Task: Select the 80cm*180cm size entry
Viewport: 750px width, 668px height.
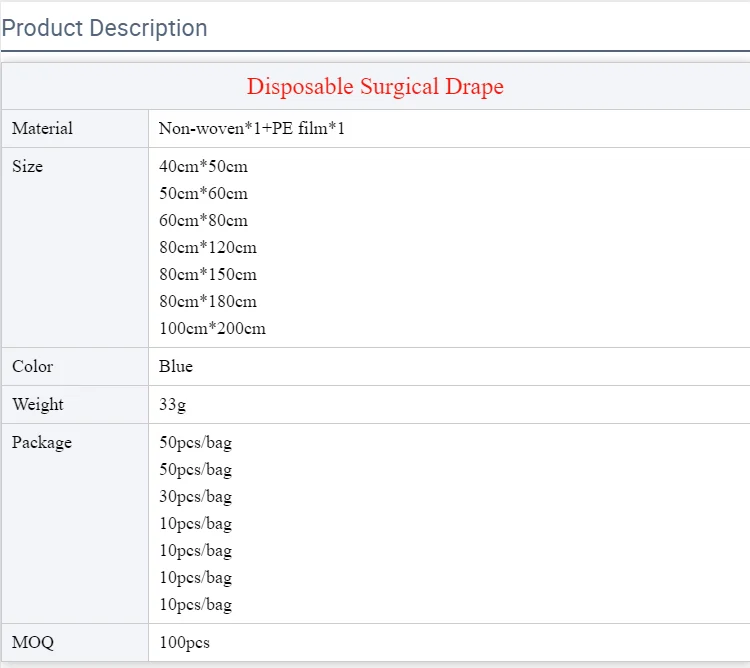Action: coord(208,302)
